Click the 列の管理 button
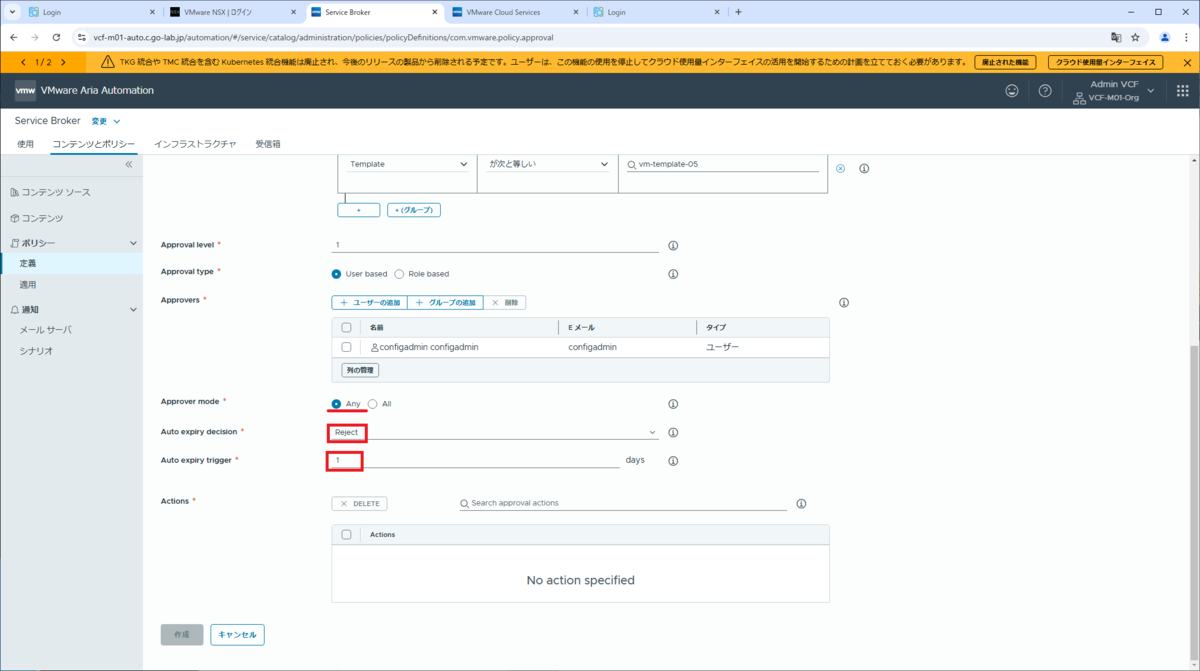The image size is (1200, 671). 360,370
